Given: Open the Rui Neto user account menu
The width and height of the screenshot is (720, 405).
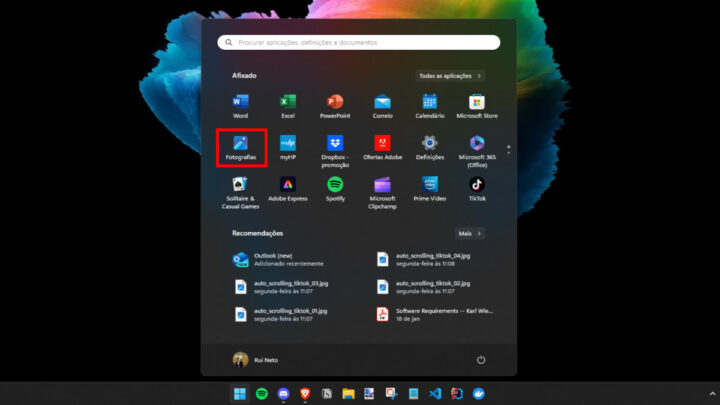Looking at the screenshot, I should pyautogui.click(x=255, y=360).
